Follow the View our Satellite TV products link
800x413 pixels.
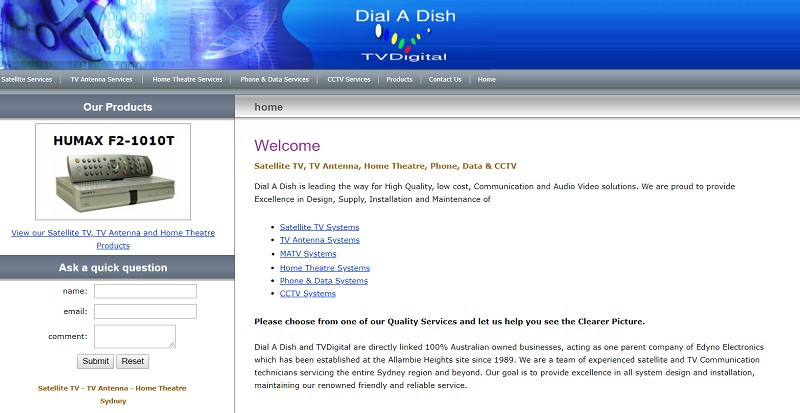(x=113, y=239)
